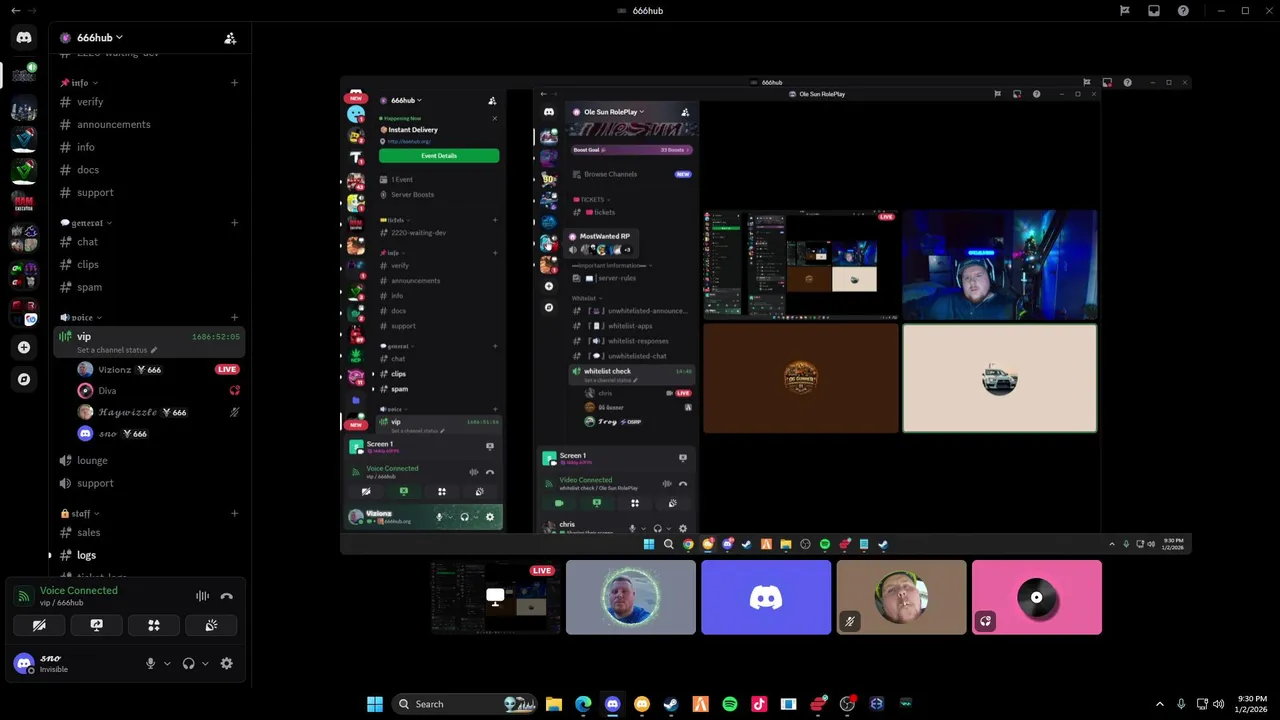1280x720 pixels.
Task: Select voice member Diva
Action: [157, 391]
